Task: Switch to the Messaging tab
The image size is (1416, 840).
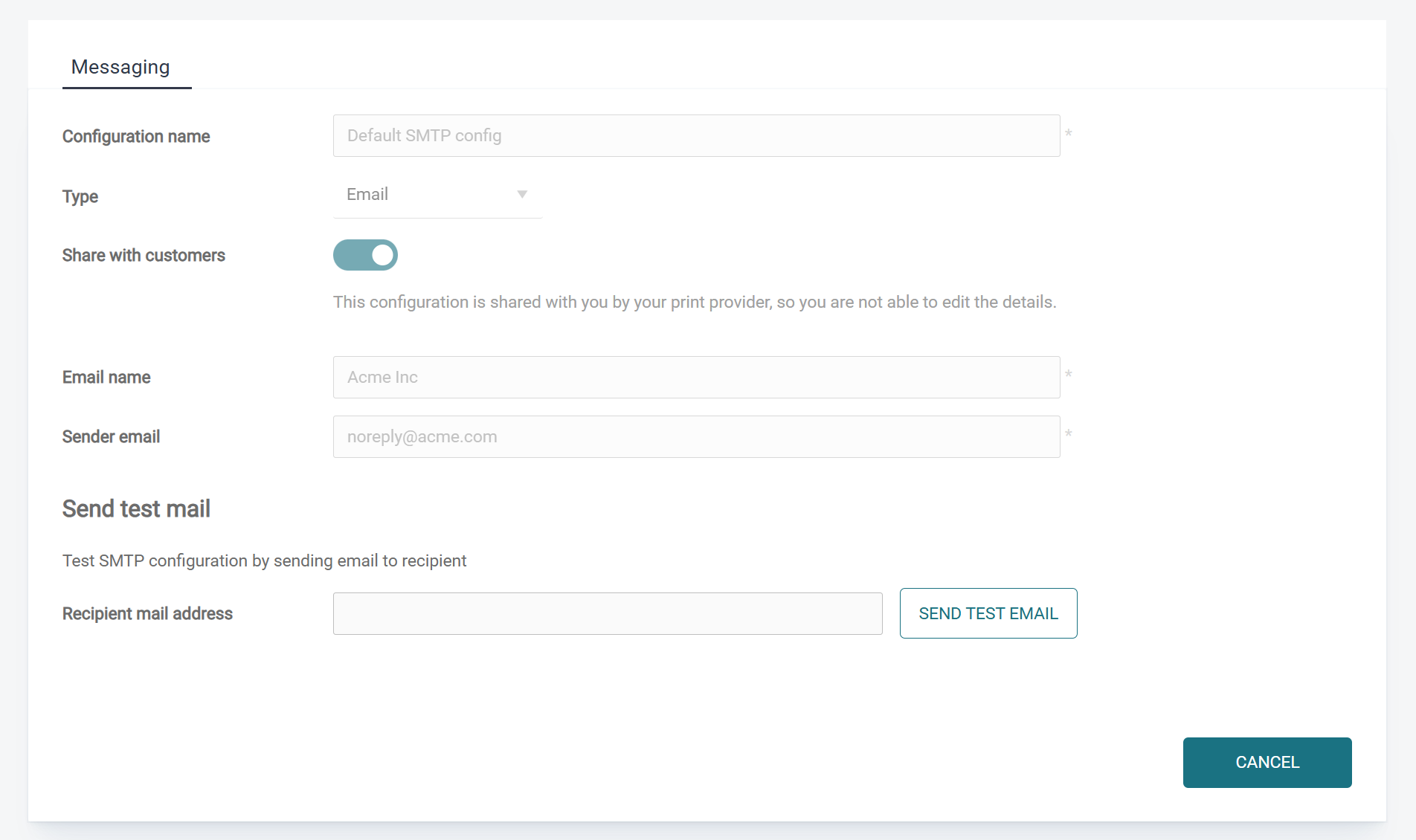Action: [x=120, y=68]
